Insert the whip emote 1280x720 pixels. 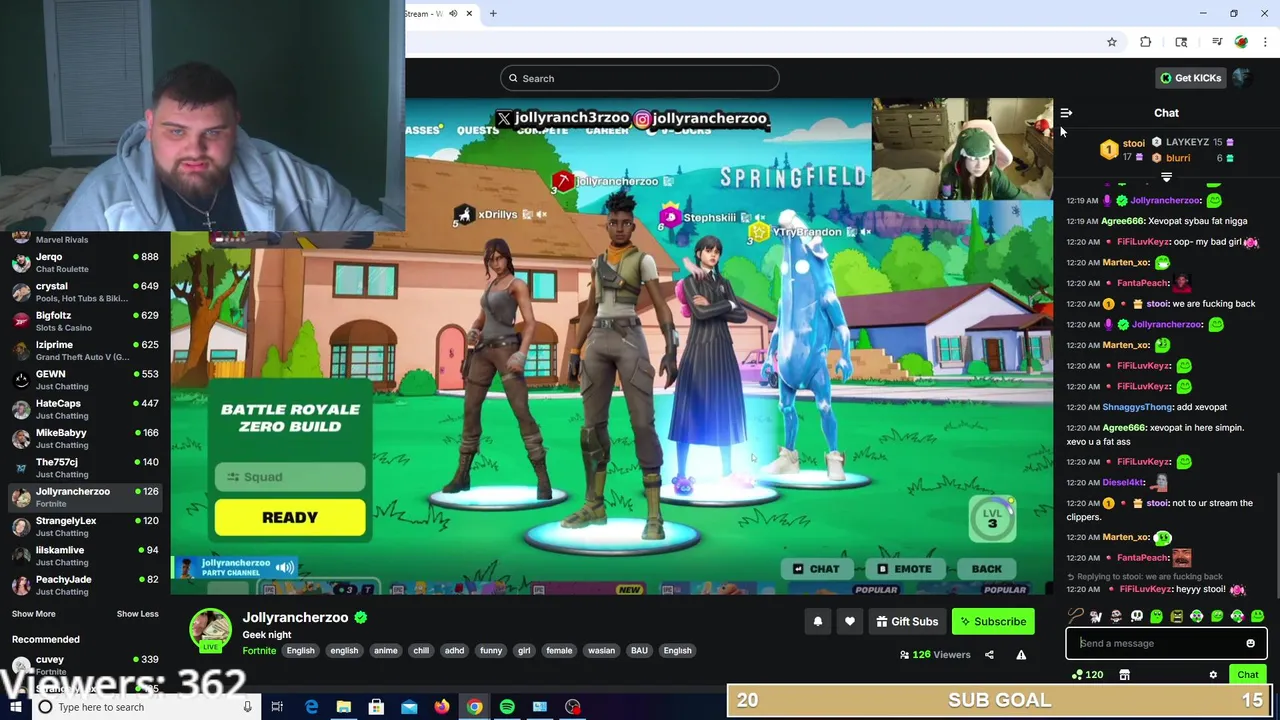[x=1076, y=616]
